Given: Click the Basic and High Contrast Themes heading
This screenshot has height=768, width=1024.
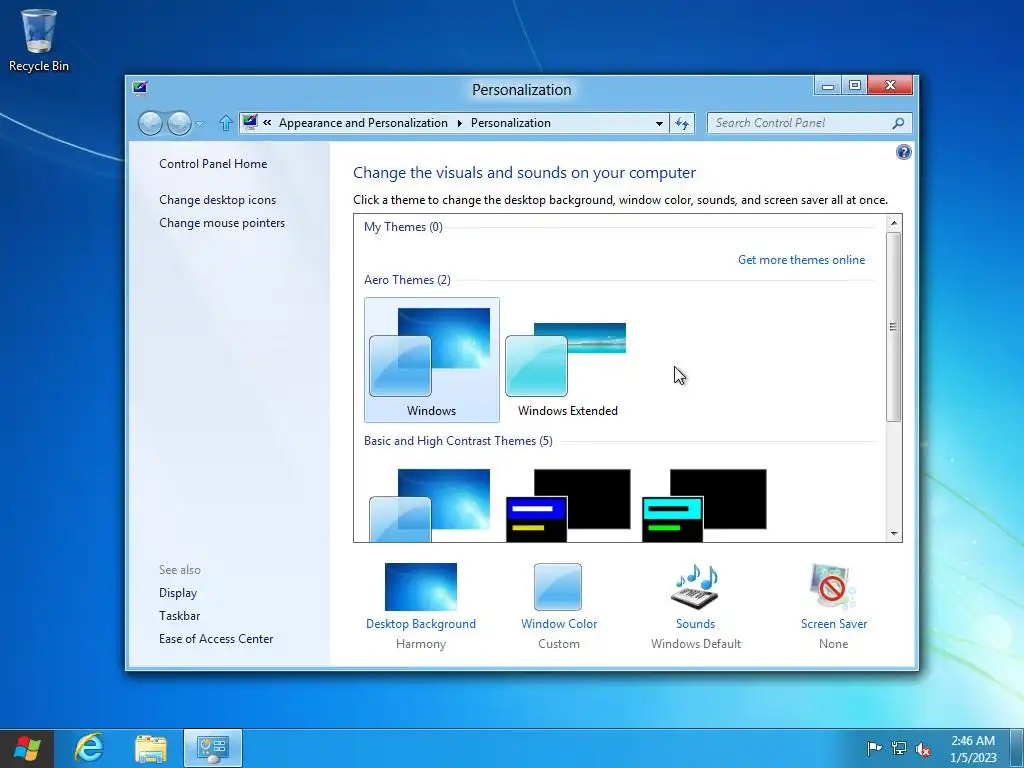Looking at the screenshot, I should point(458,441).
